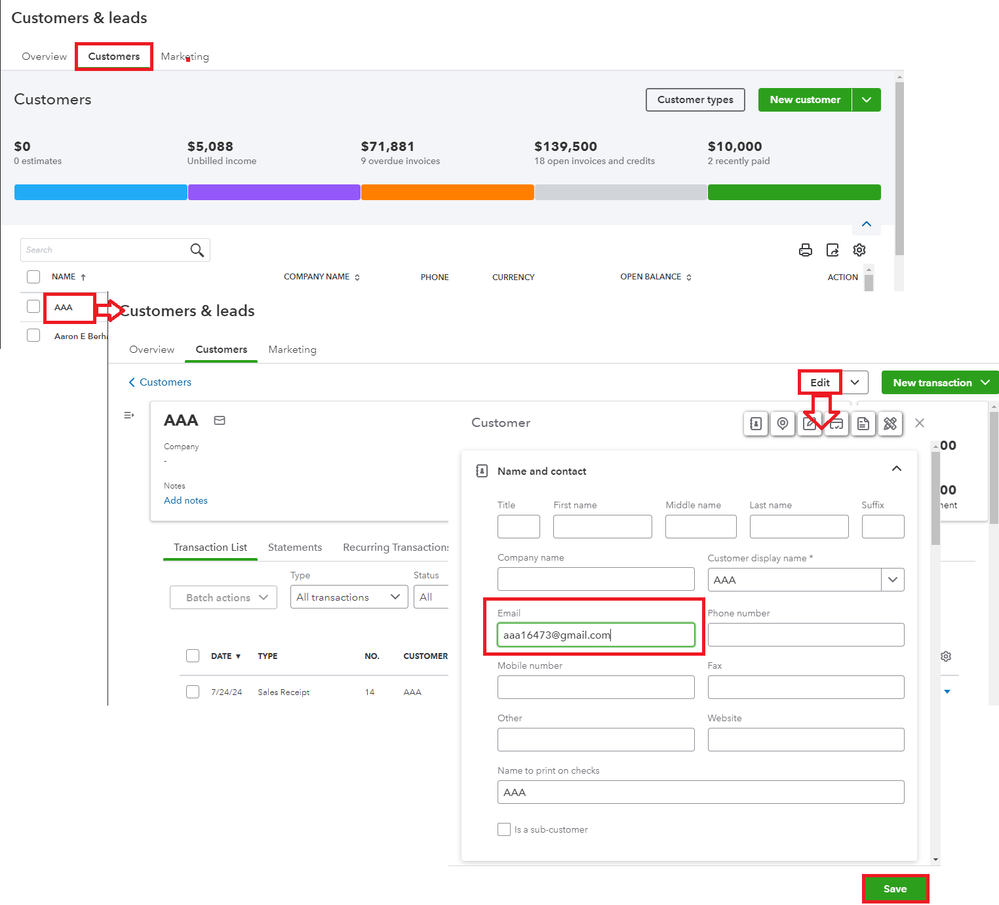Select the AAA customer checkbox

tap(33, 307)
